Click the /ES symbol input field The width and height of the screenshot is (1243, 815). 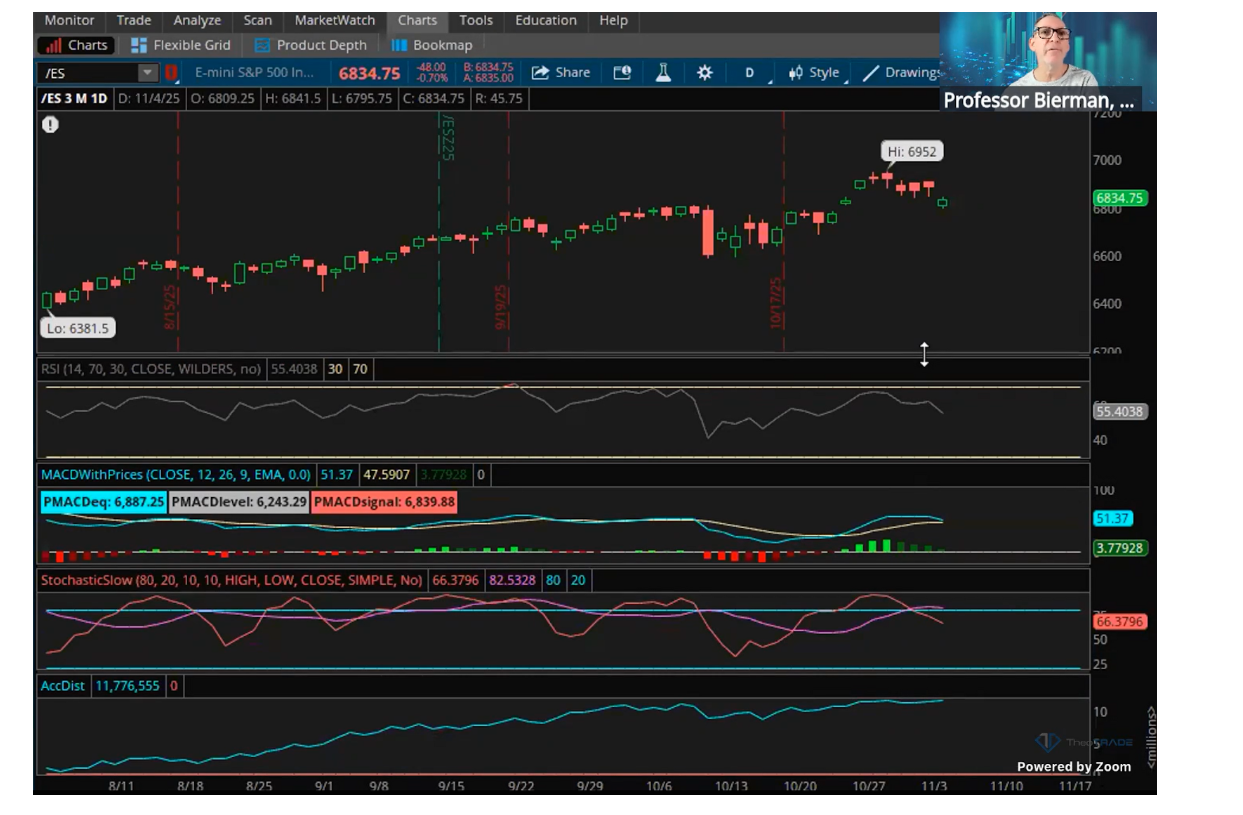point(88,73)
